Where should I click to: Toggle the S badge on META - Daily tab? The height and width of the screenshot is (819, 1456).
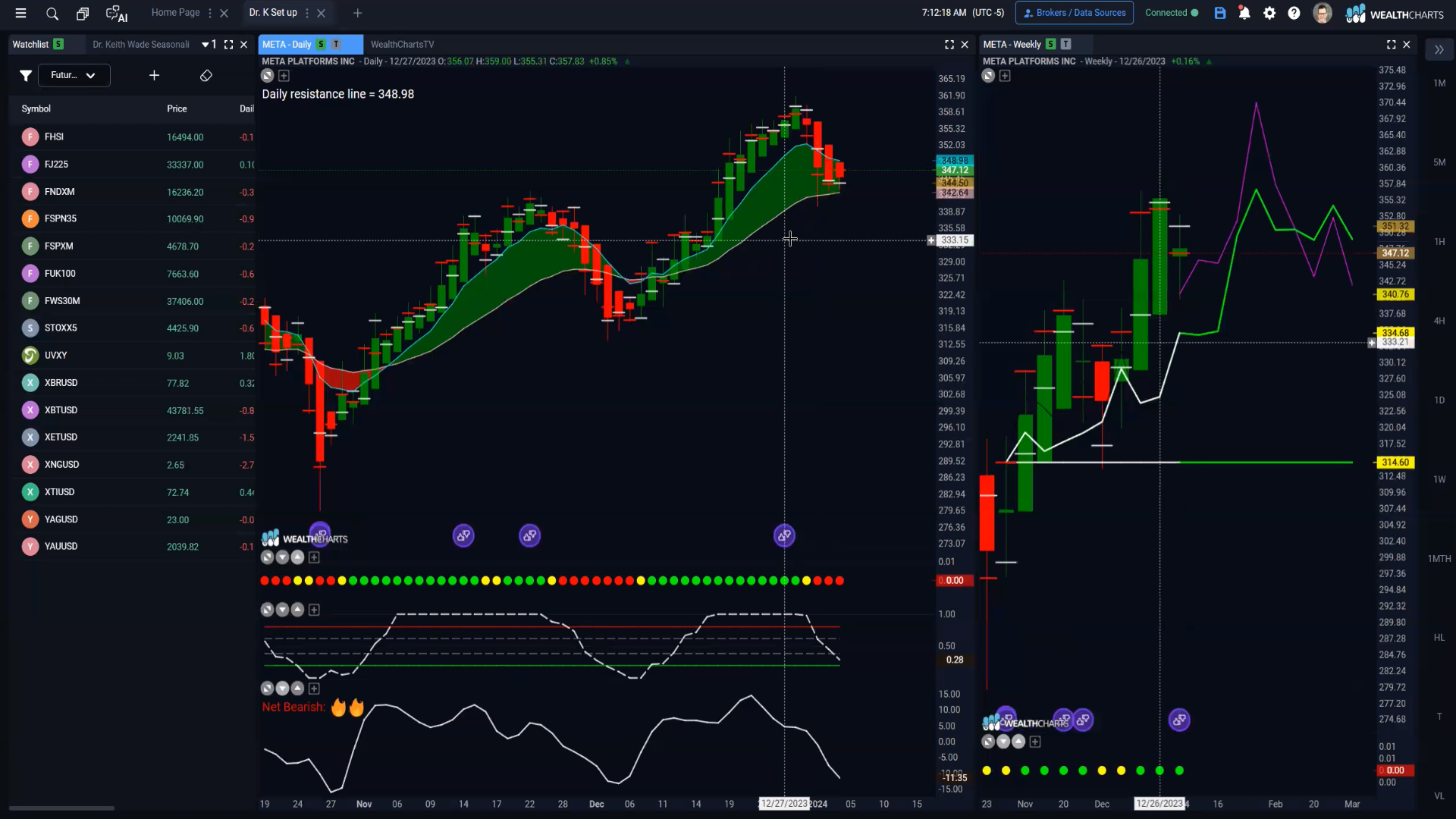click(x=322, y=44)
